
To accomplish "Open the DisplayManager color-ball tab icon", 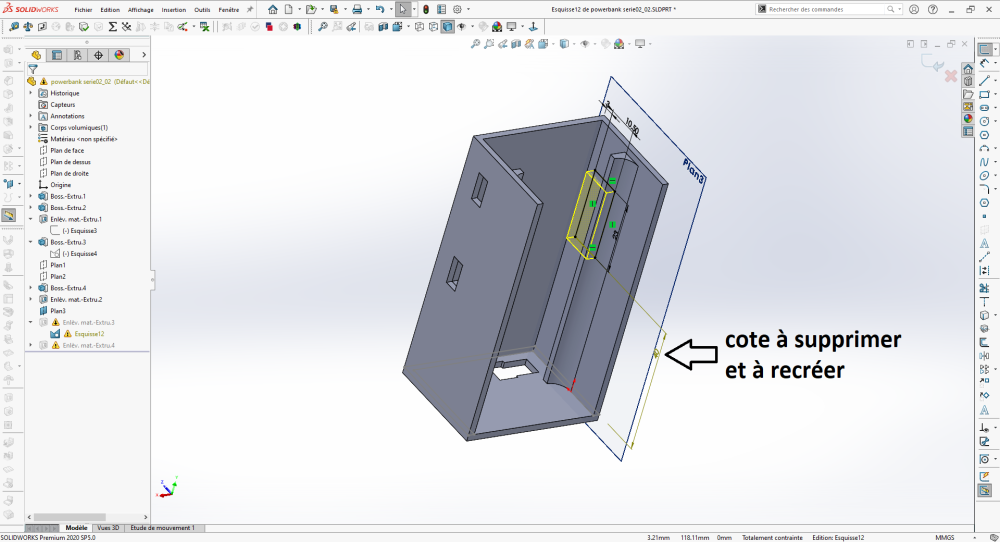I will tap(119, 55).
